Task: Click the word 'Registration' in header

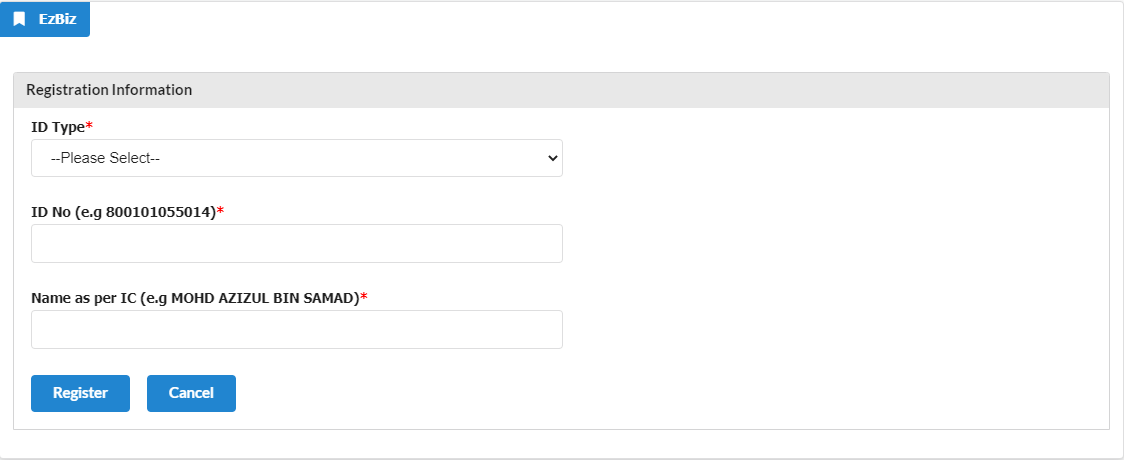Action: [67, 90]
